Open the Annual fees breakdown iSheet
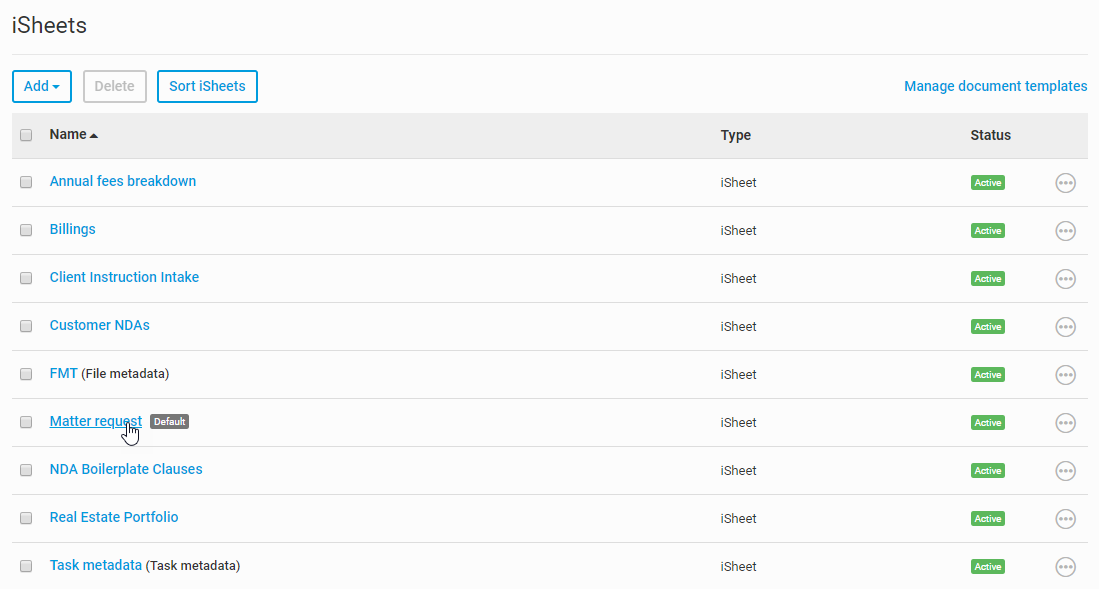Screen dimensions: 1099x589 (x=123, y=181)
